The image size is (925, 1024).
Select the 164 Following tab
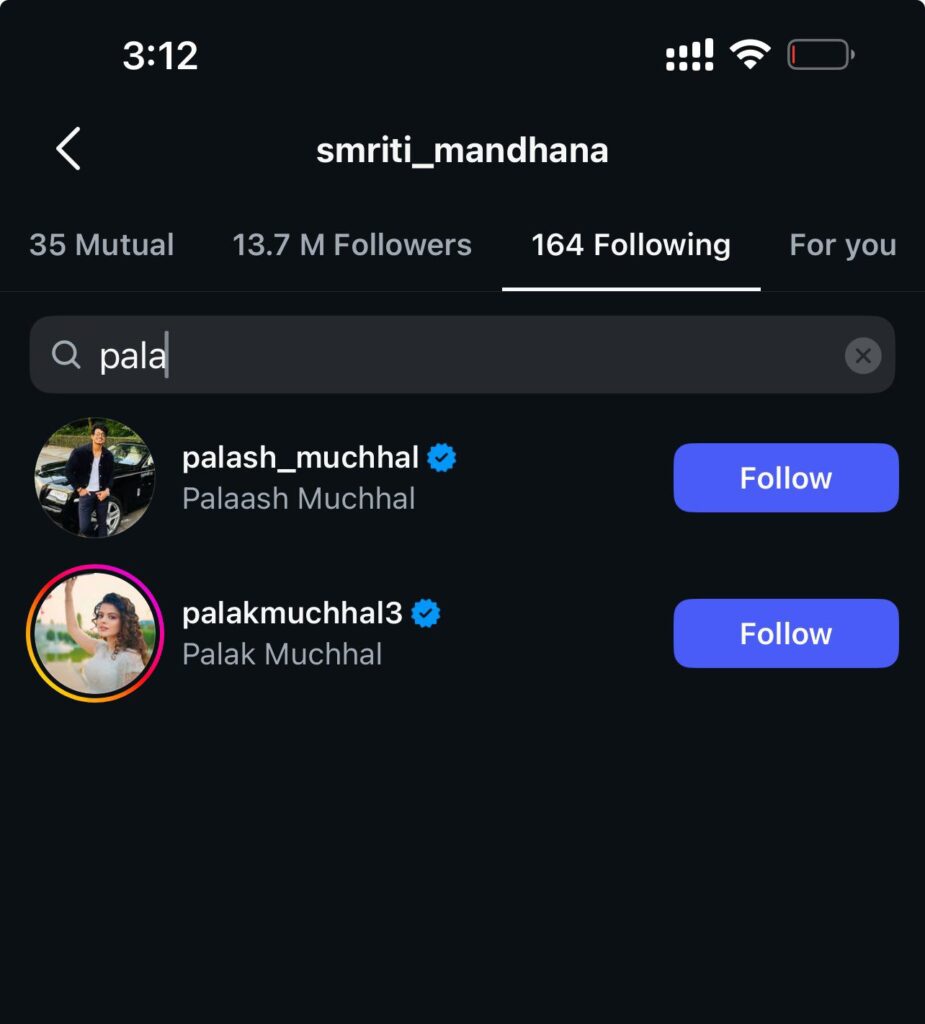pyautogui.click(x=631, y=245)
